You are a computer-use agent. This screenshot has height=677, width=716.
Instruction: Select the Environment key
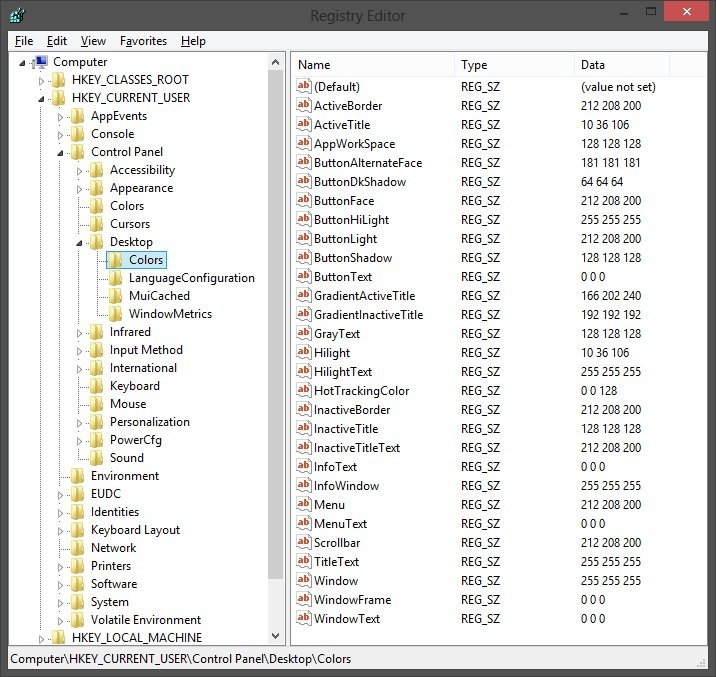pos(125,476)
